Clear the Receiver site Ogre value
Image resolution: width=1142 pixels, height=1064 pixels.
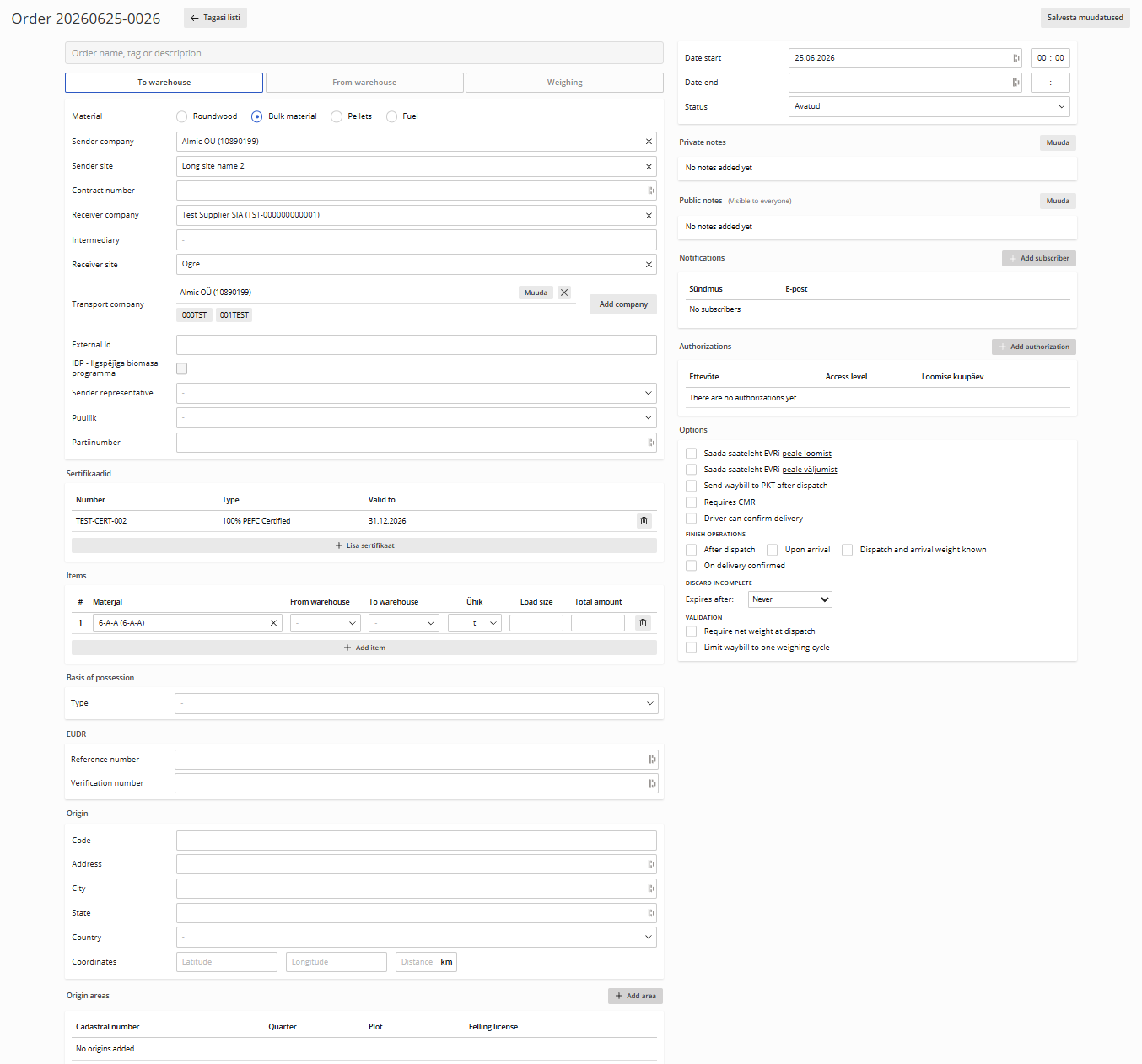tap(649, 265)
